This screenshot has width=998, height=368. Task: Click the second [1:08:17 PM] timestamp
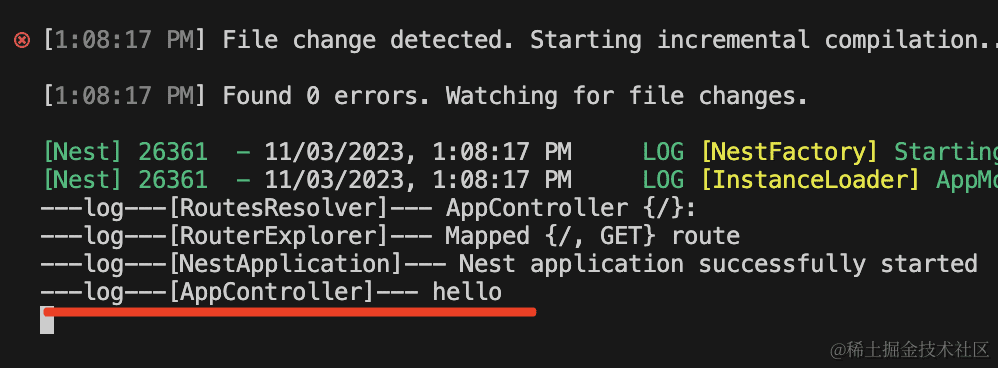pyautogui.click(x=124, y=96)
